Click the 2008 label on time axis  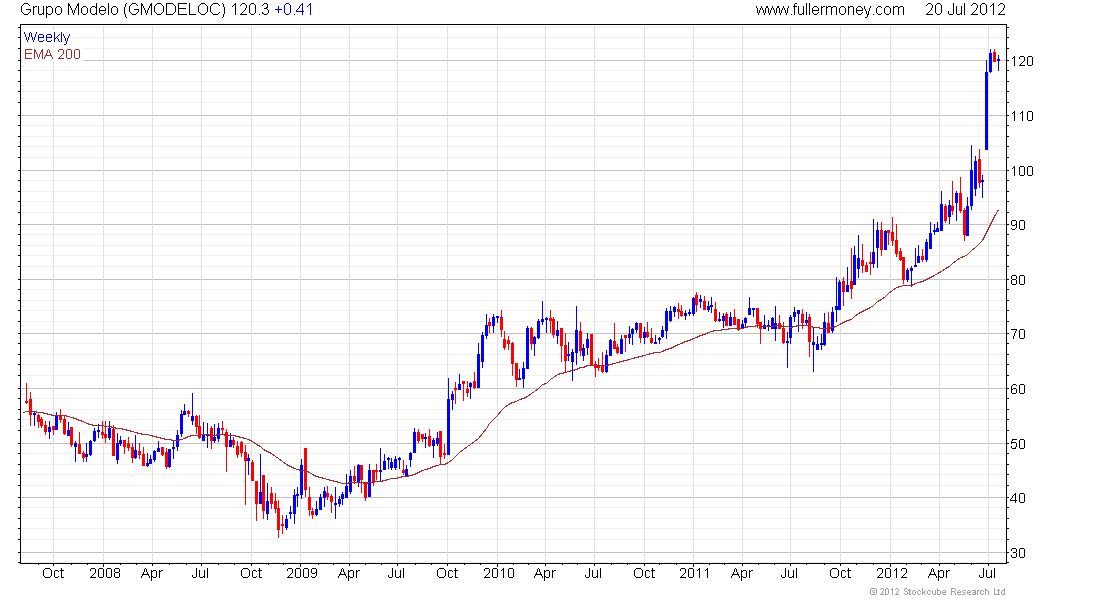coord(105,573)
